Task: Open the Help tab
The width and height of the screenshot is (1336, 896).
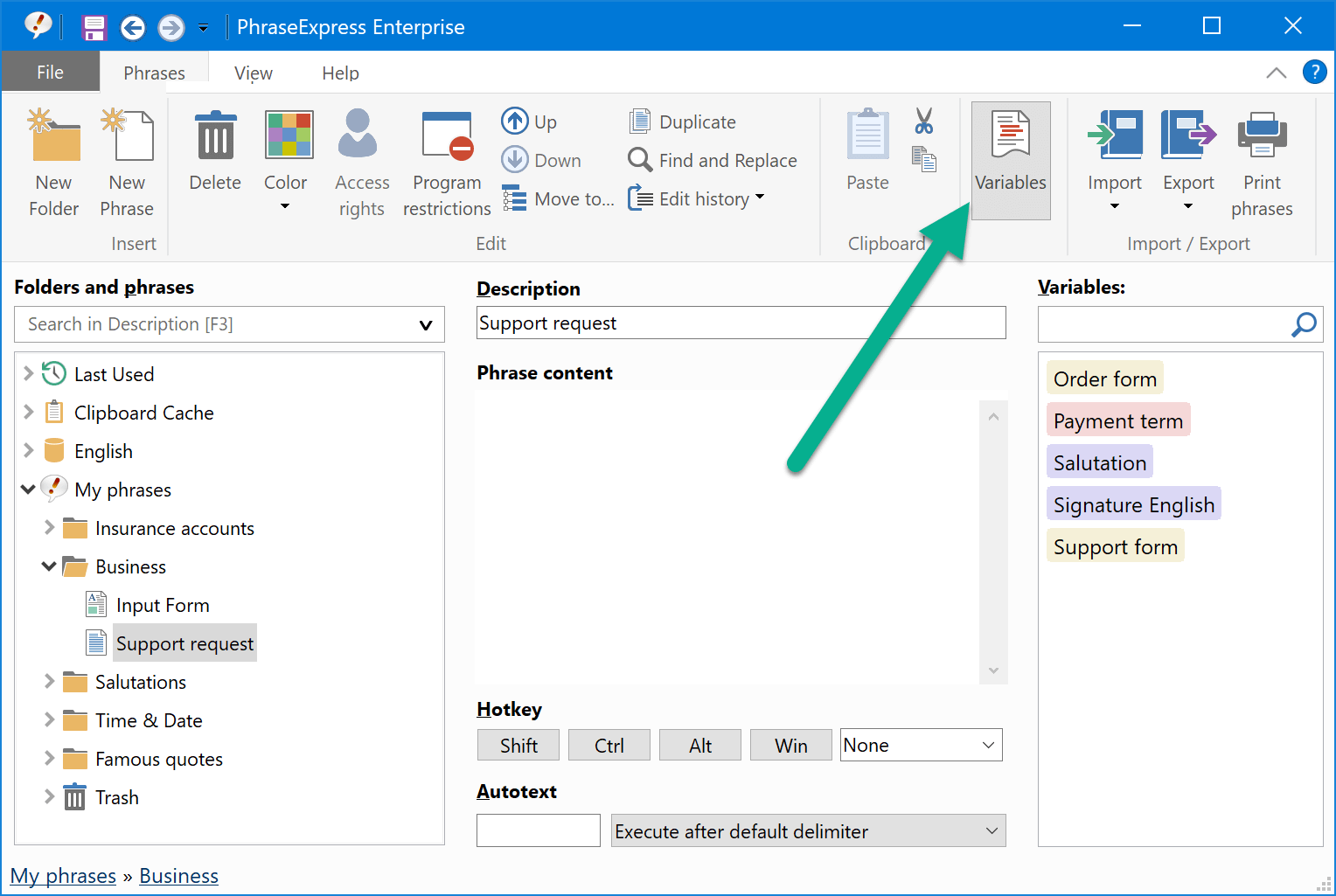Action: pyautogui.click(x=340, y=73)
